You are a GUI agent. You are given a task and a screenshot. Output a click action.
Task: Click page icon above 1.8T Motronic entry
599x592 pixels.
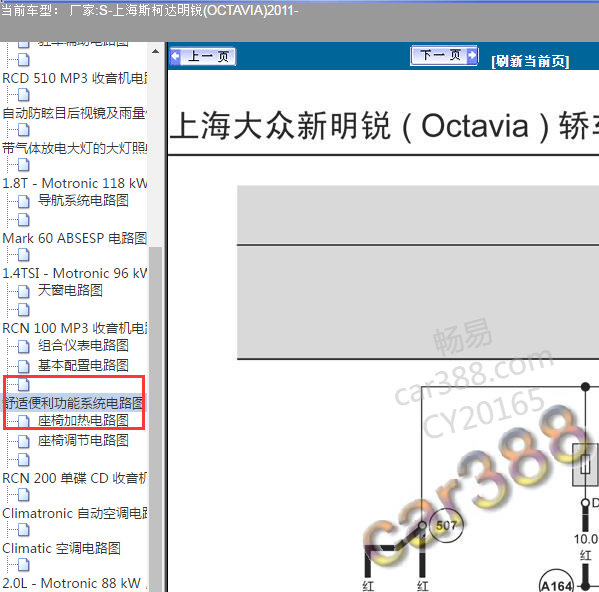click(x=24, y=165)
